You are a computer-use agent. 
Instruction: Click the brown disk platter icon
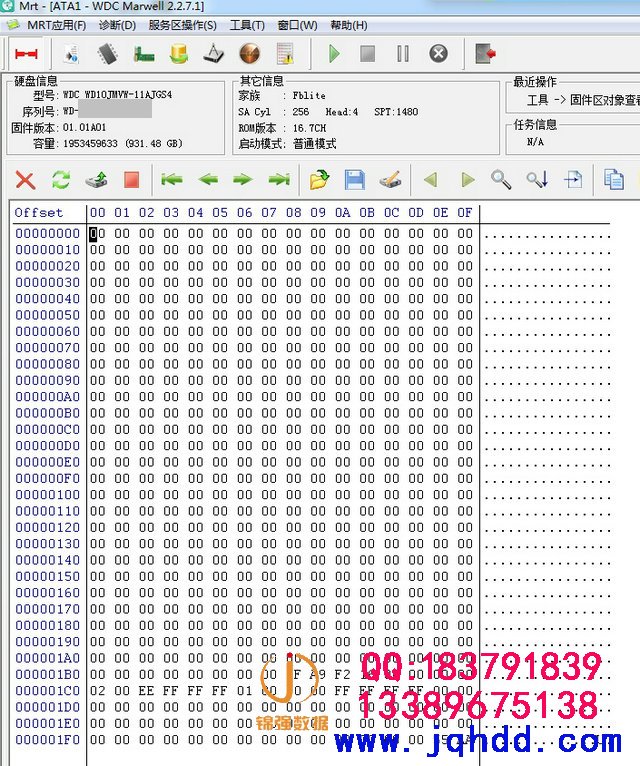pos(250,54)
